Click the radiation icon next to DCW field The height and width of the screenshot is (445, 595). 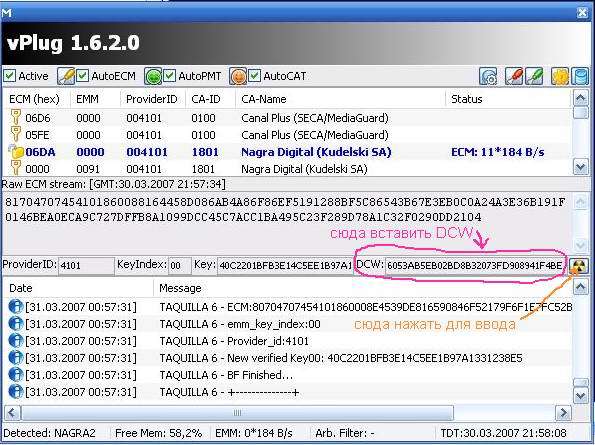(x=579, y=266)
